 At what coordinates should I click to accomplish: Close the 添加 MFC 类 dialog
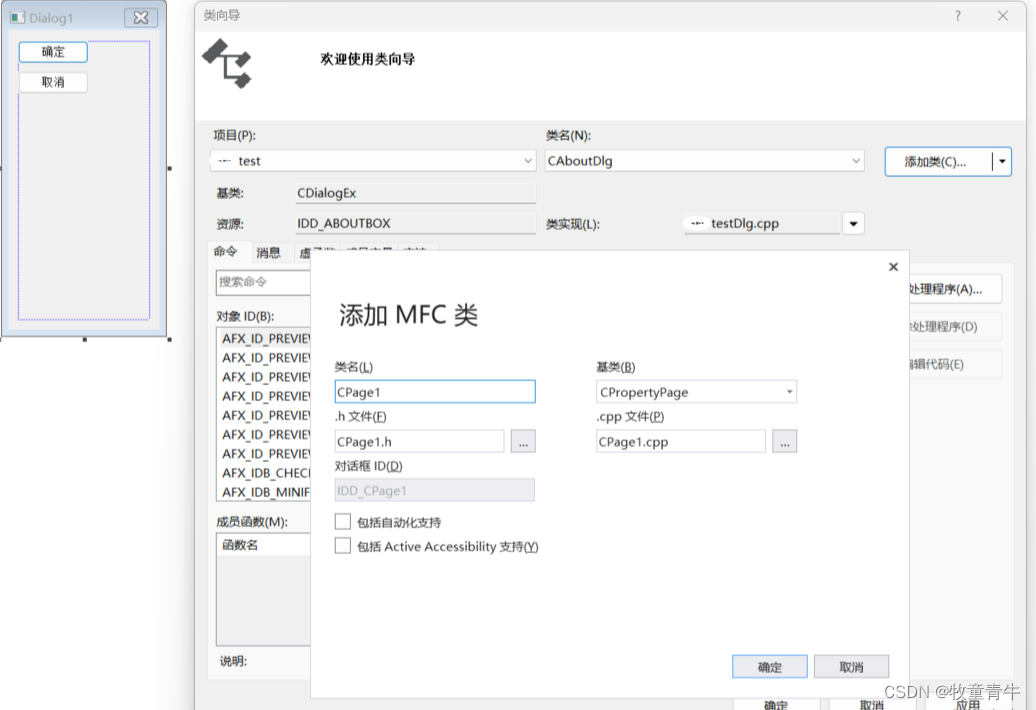(893, 267)
